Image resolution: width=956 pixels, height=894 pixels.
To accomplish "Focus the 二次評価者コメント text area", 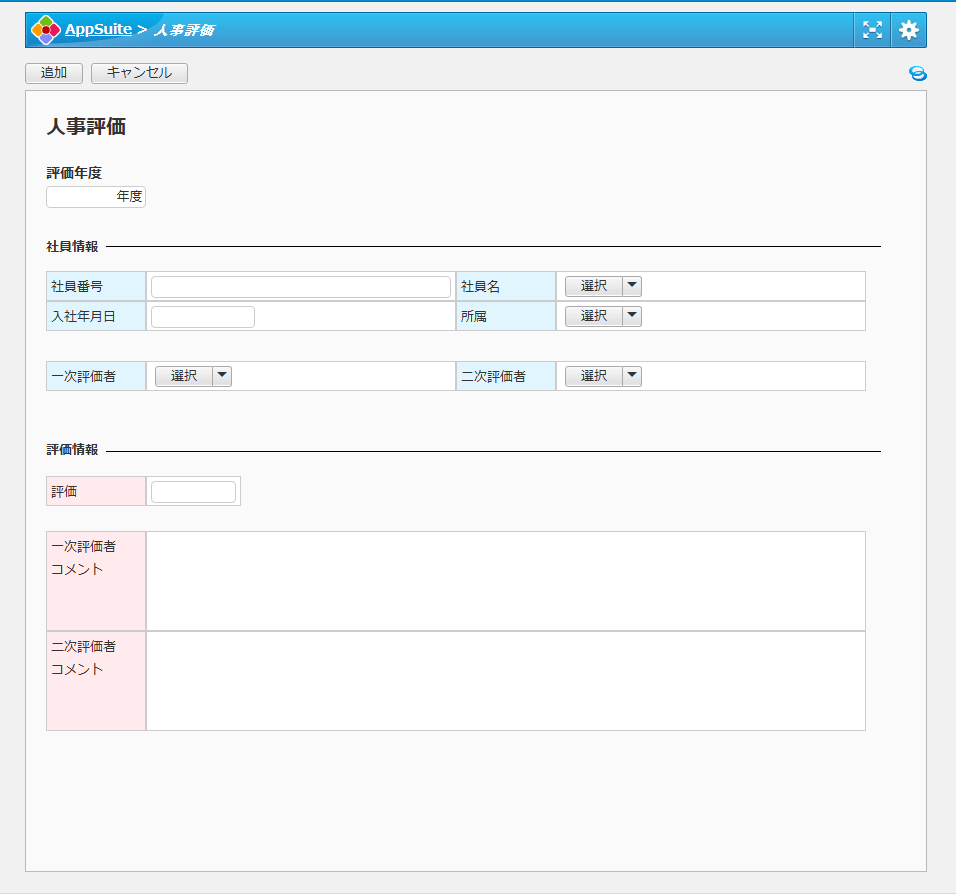I will (505, 681).
